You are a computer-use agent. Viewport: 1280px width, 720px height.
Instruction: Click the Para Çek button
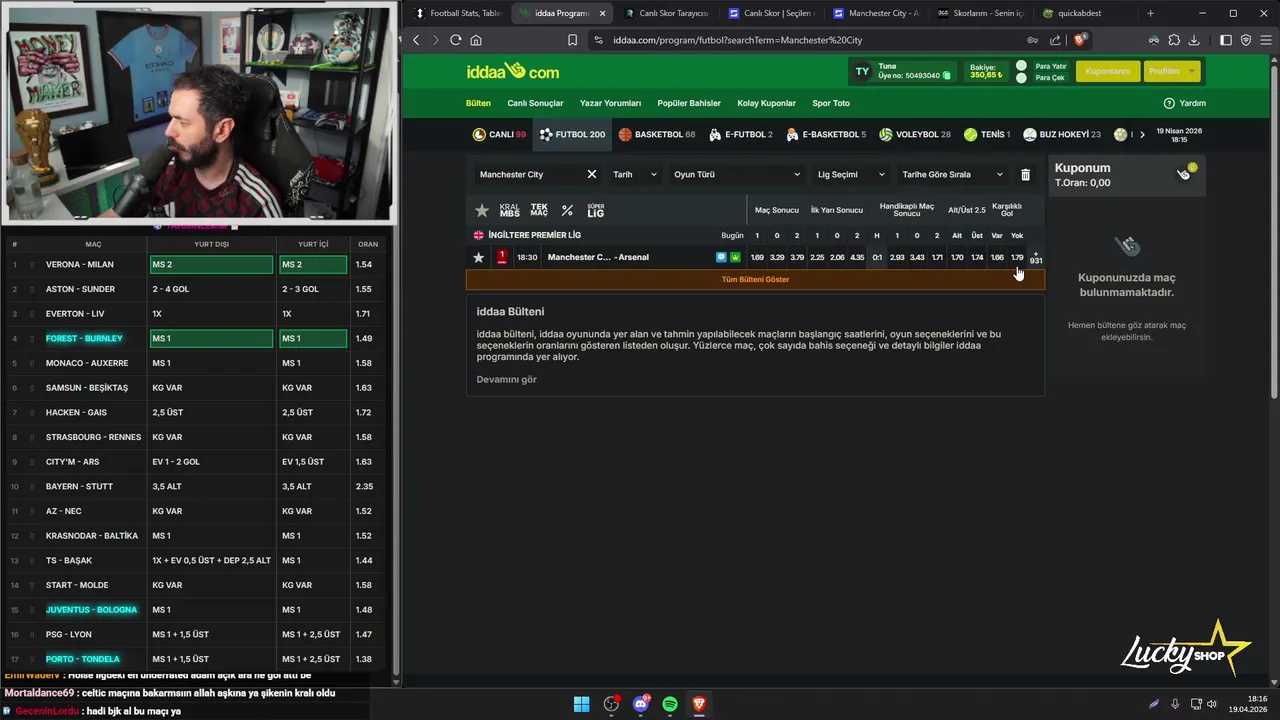click(1049, 78)
